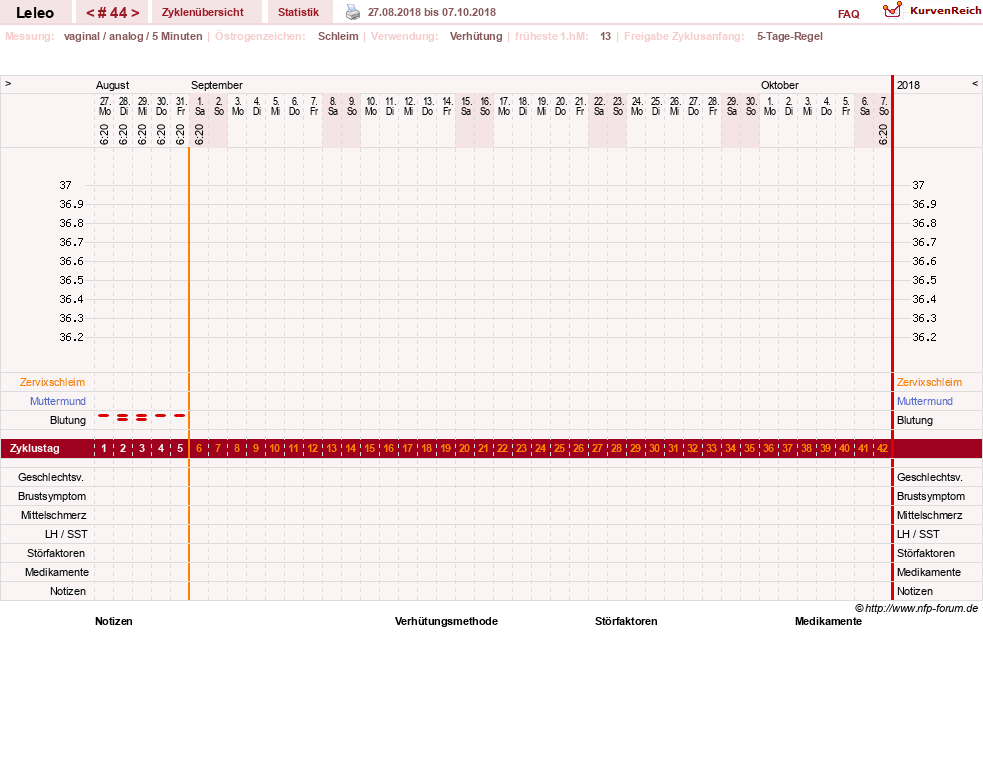
Task: Click the date column 27. Mo
Action: [105, 106]
